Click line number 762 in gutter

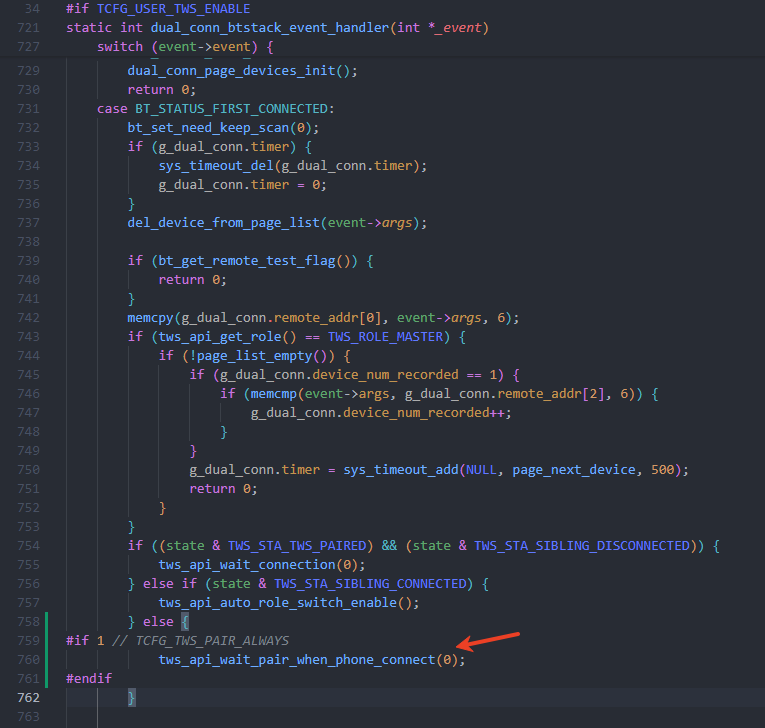pyautogui.click(x=28, y=698)
